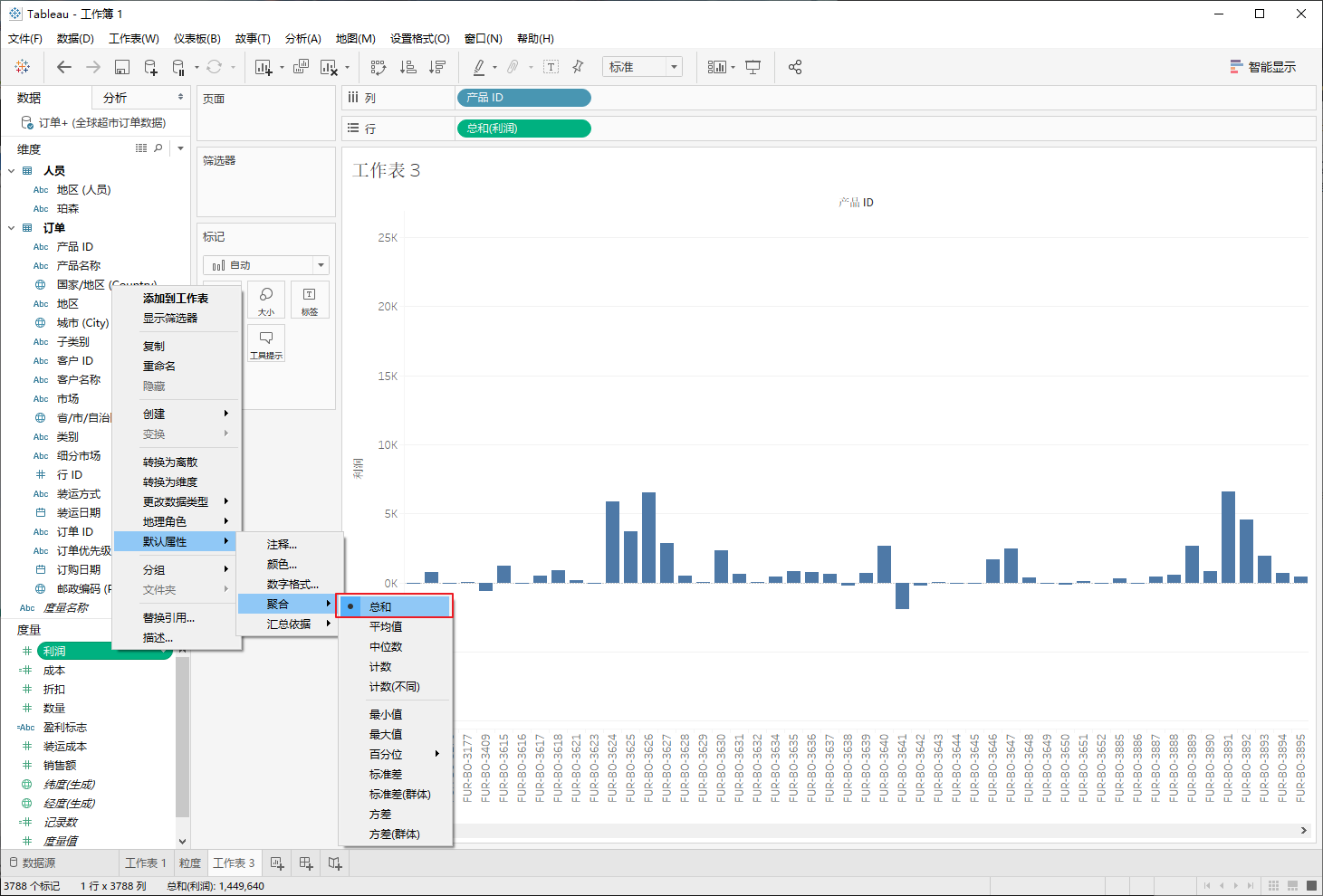This screenshot has width=1323, height=896.
Task: Open the 文件(F) menu
Action: (x=25, y=39)
